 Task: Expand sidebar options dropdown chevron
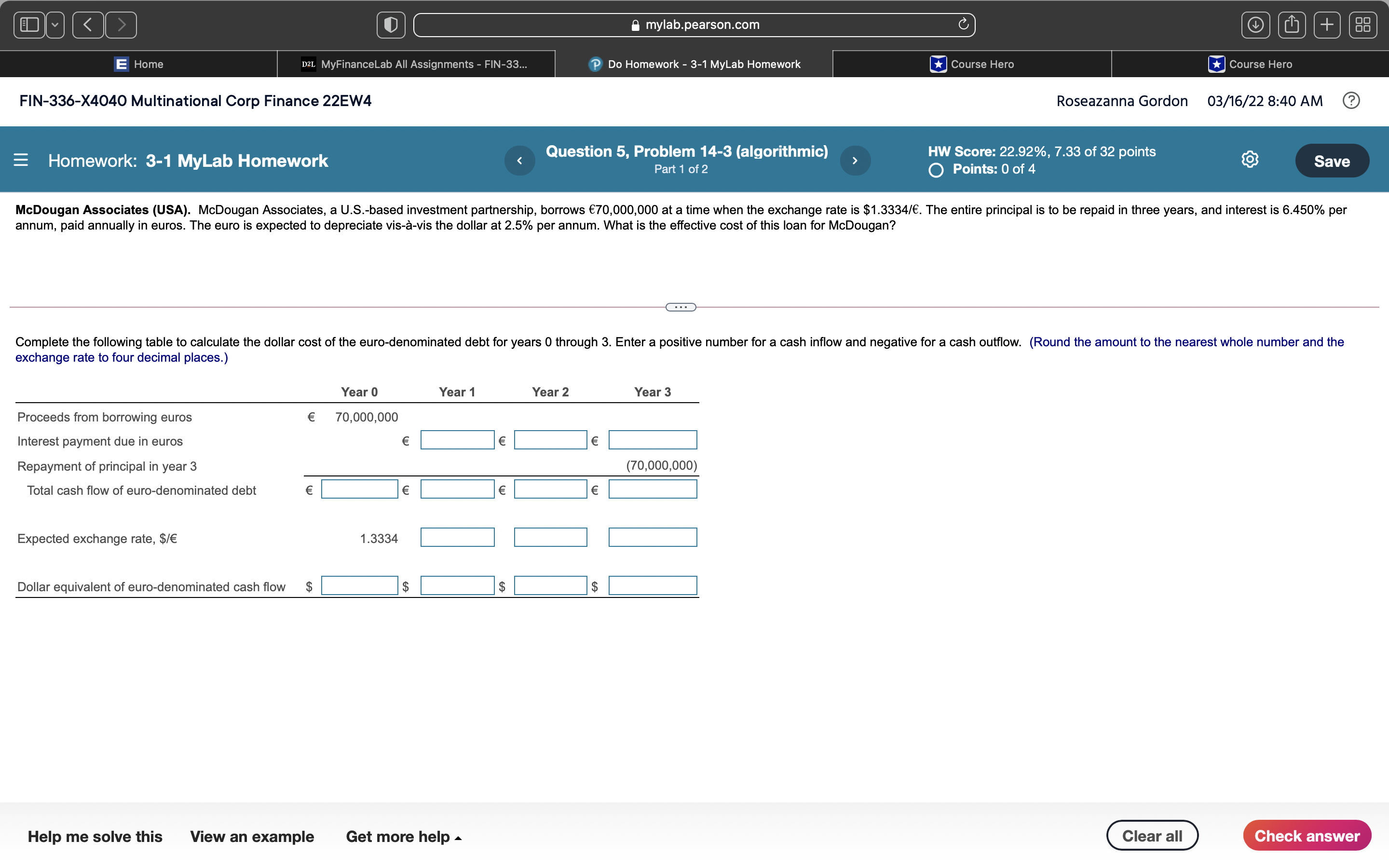click(x=55, y=25)
